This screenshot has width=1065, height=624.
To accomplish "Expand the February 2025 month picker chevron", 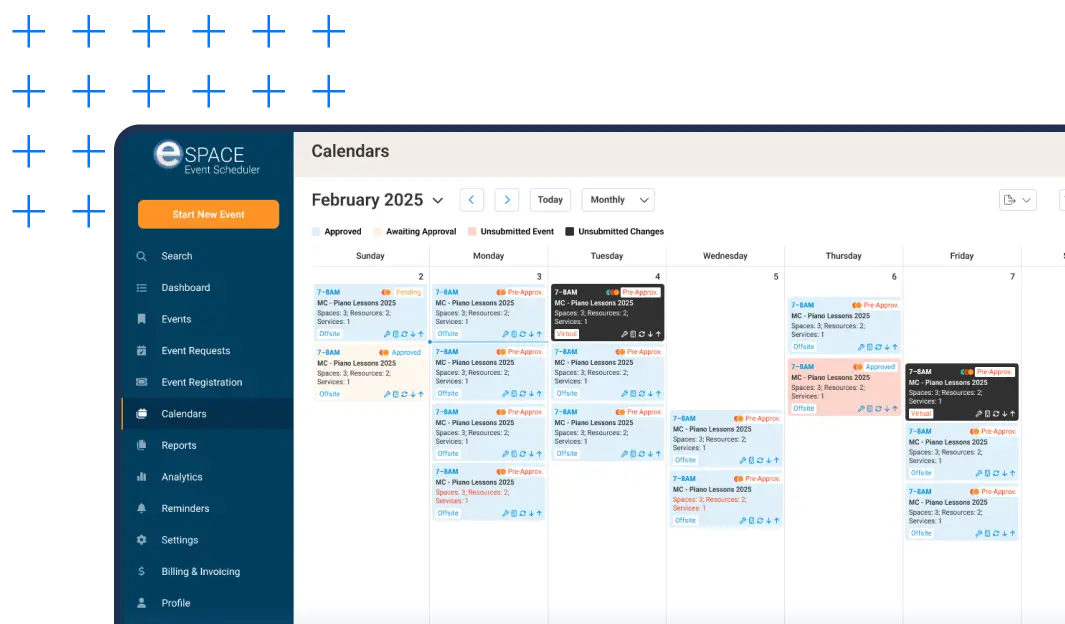I will (x=437, y=201).
